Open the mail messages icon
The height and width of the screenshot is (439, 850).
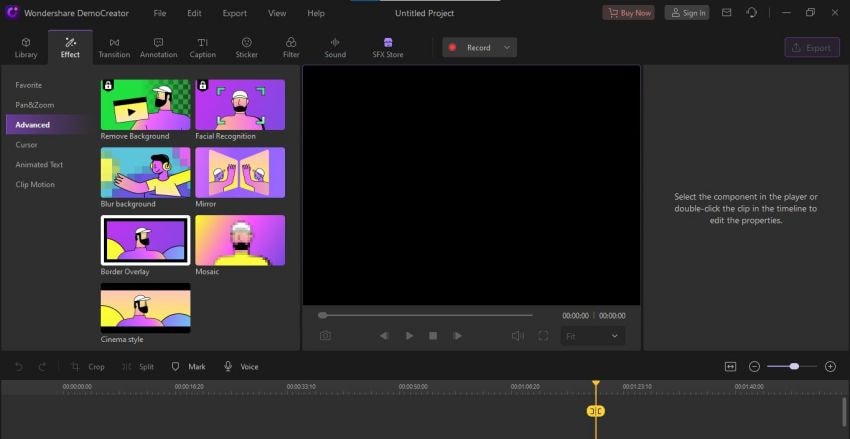tap(726, 12)
